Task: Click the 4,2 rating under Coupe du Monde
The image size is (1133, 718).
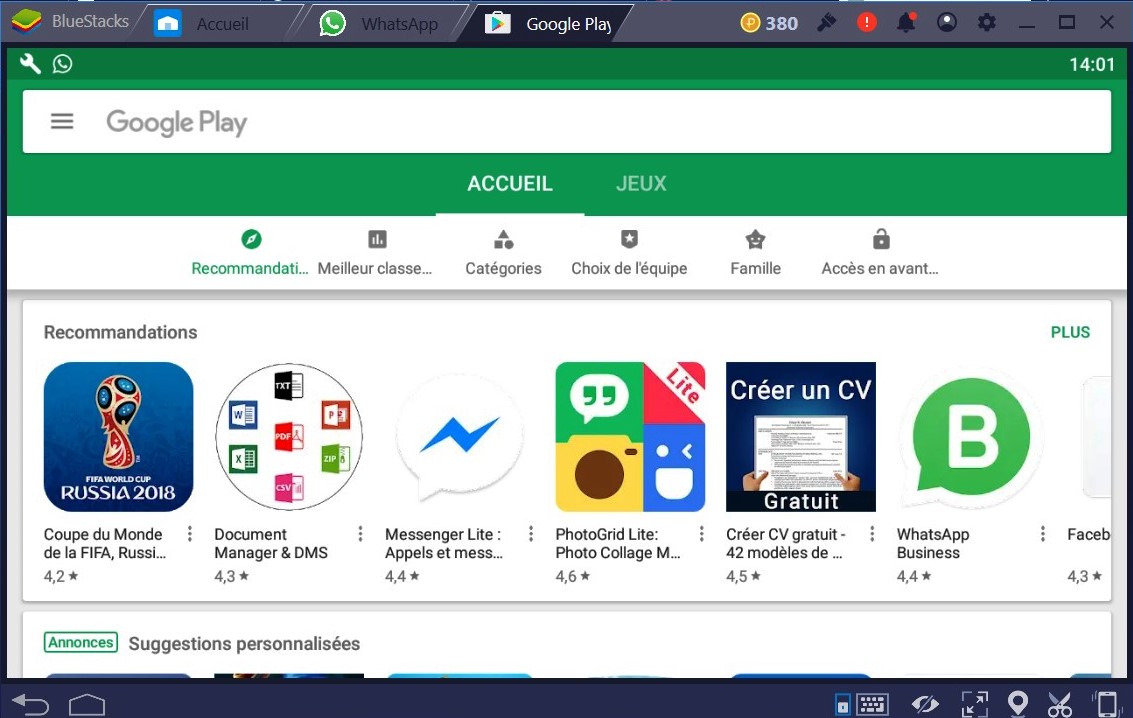Action: click(x=61, y=576)
